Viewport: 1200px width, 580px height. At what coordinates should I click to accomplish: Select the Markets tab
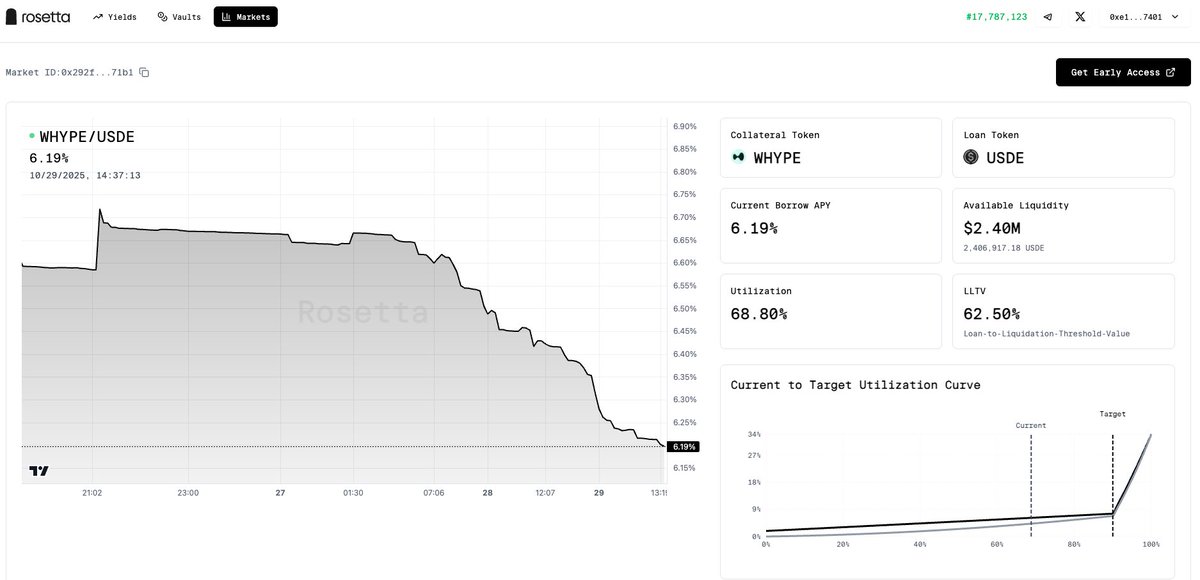246,17
